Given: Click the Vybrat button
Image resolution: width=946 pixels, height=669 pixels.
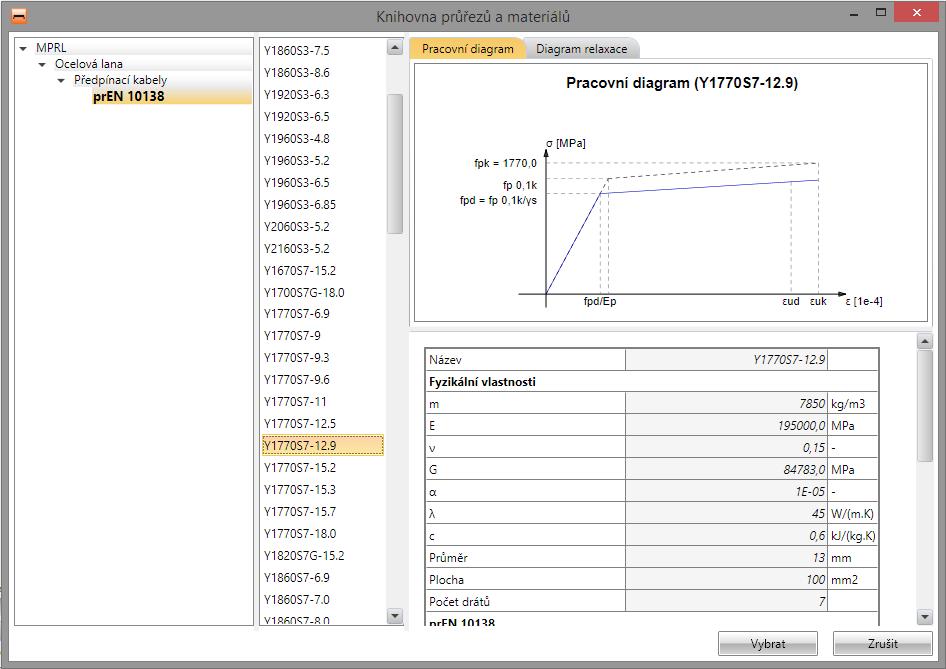Looking at the screenshot, I should [767, 644].
